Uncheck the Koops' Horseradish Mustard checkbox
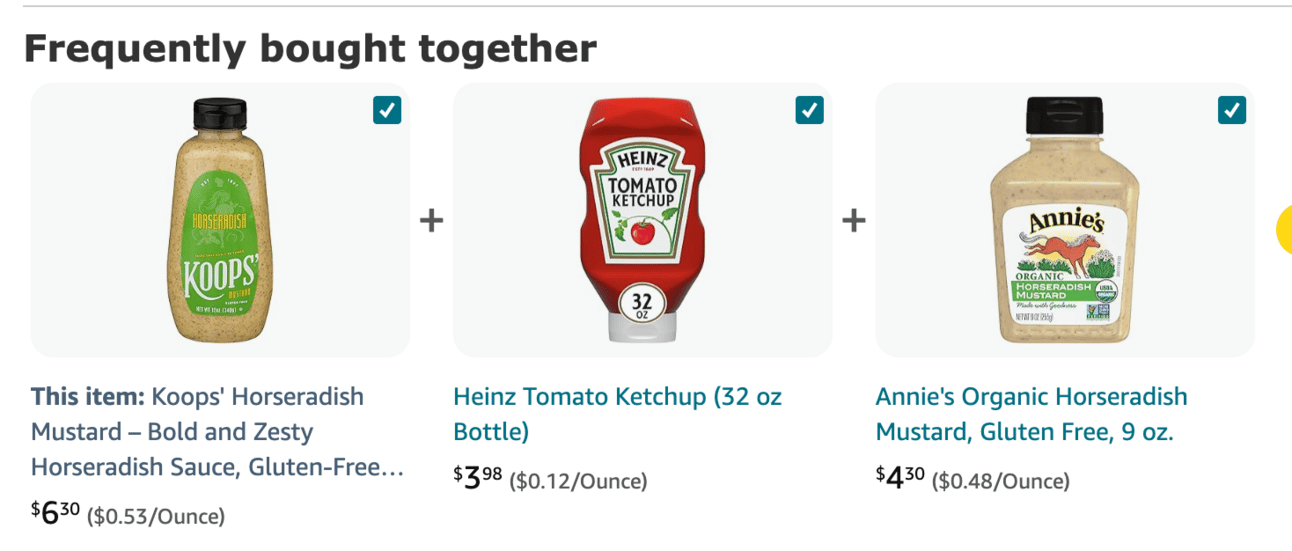This screenshot has width=1292, height=551. coord(387,110)
